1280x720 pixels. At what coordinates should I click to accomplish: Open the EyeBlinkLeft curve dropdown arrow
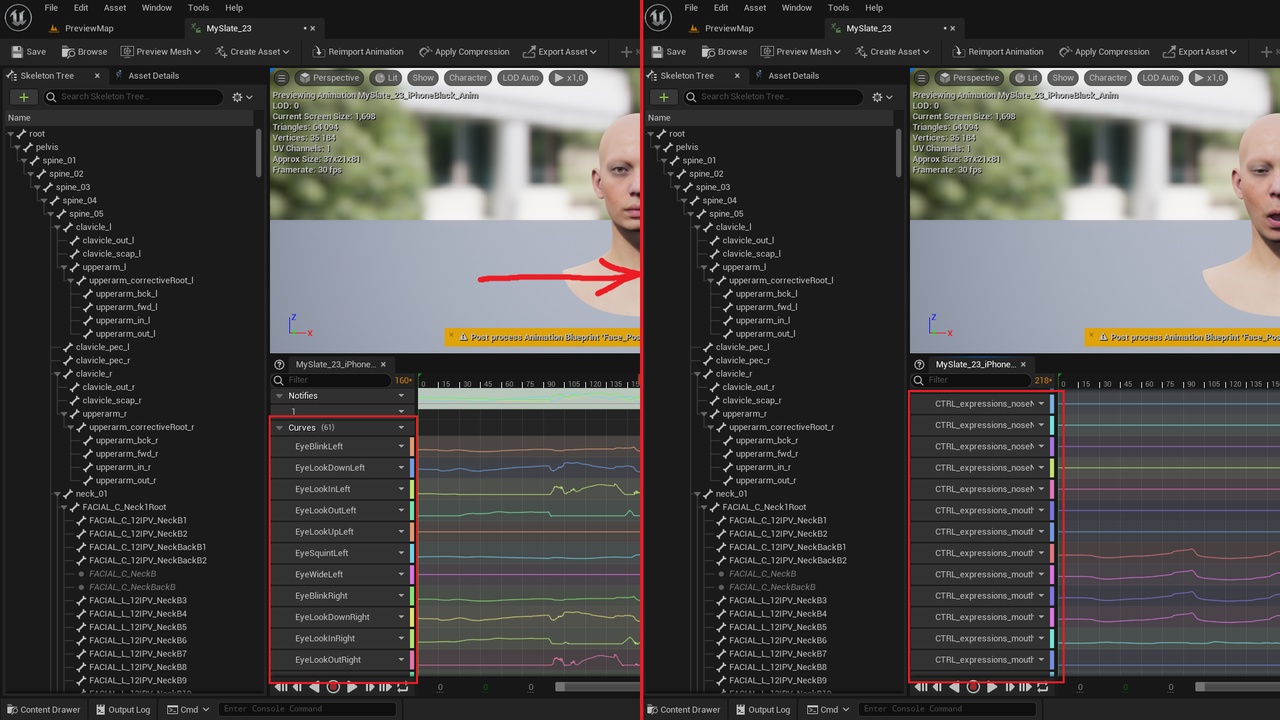401,447
